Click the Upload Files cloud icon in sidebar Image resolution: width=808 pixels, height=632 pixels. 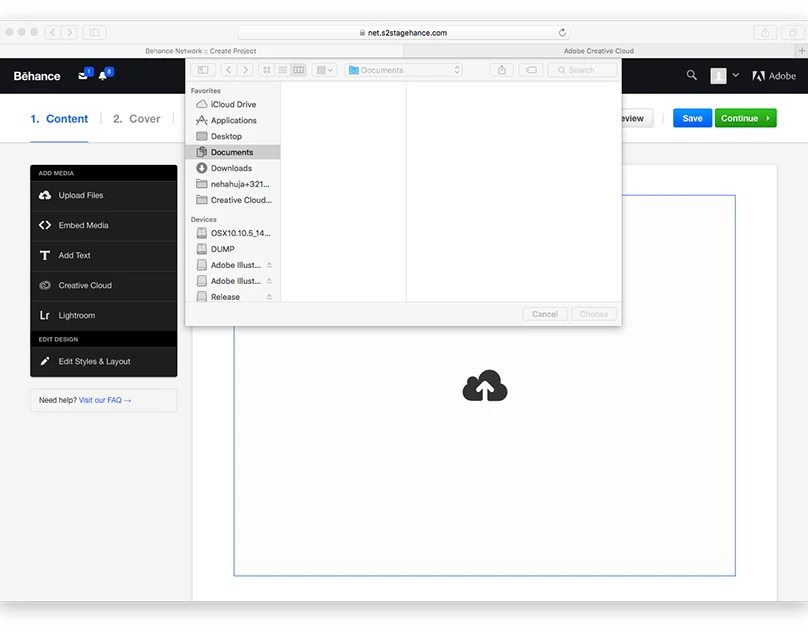(x=45, y=196)
